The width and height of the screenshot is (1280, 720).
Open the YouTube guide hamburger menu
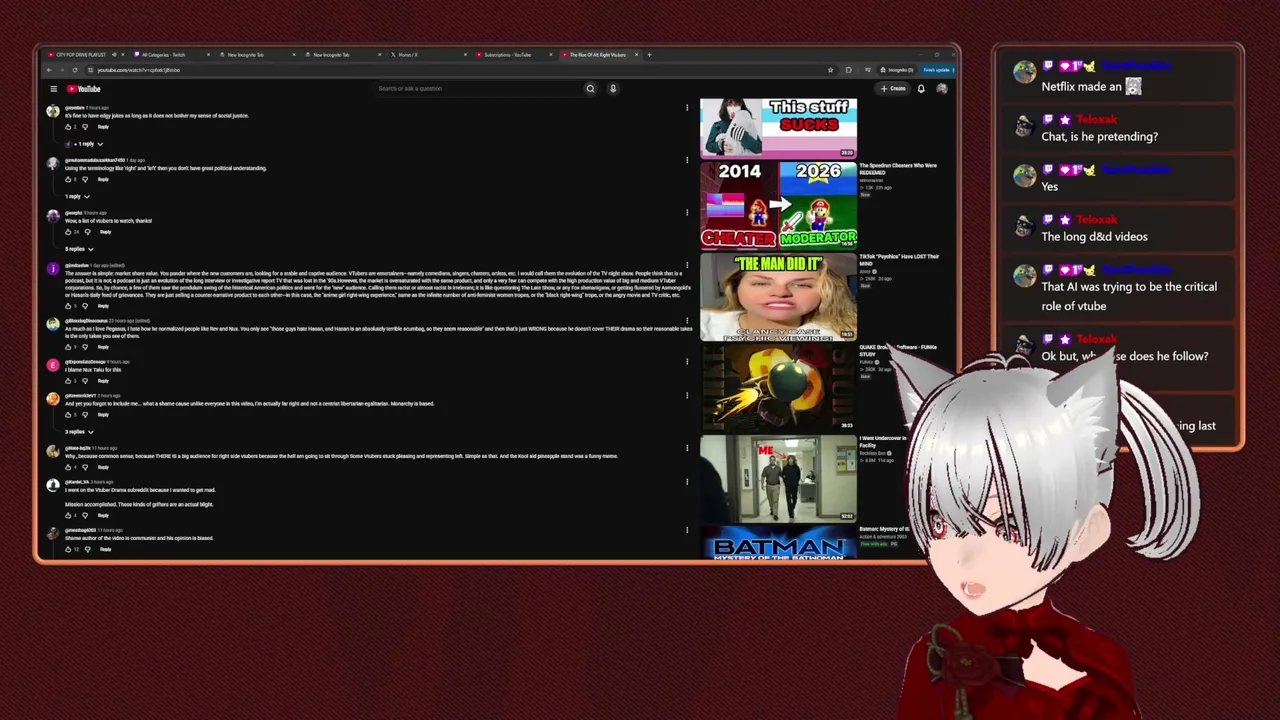tap(54, 89)
